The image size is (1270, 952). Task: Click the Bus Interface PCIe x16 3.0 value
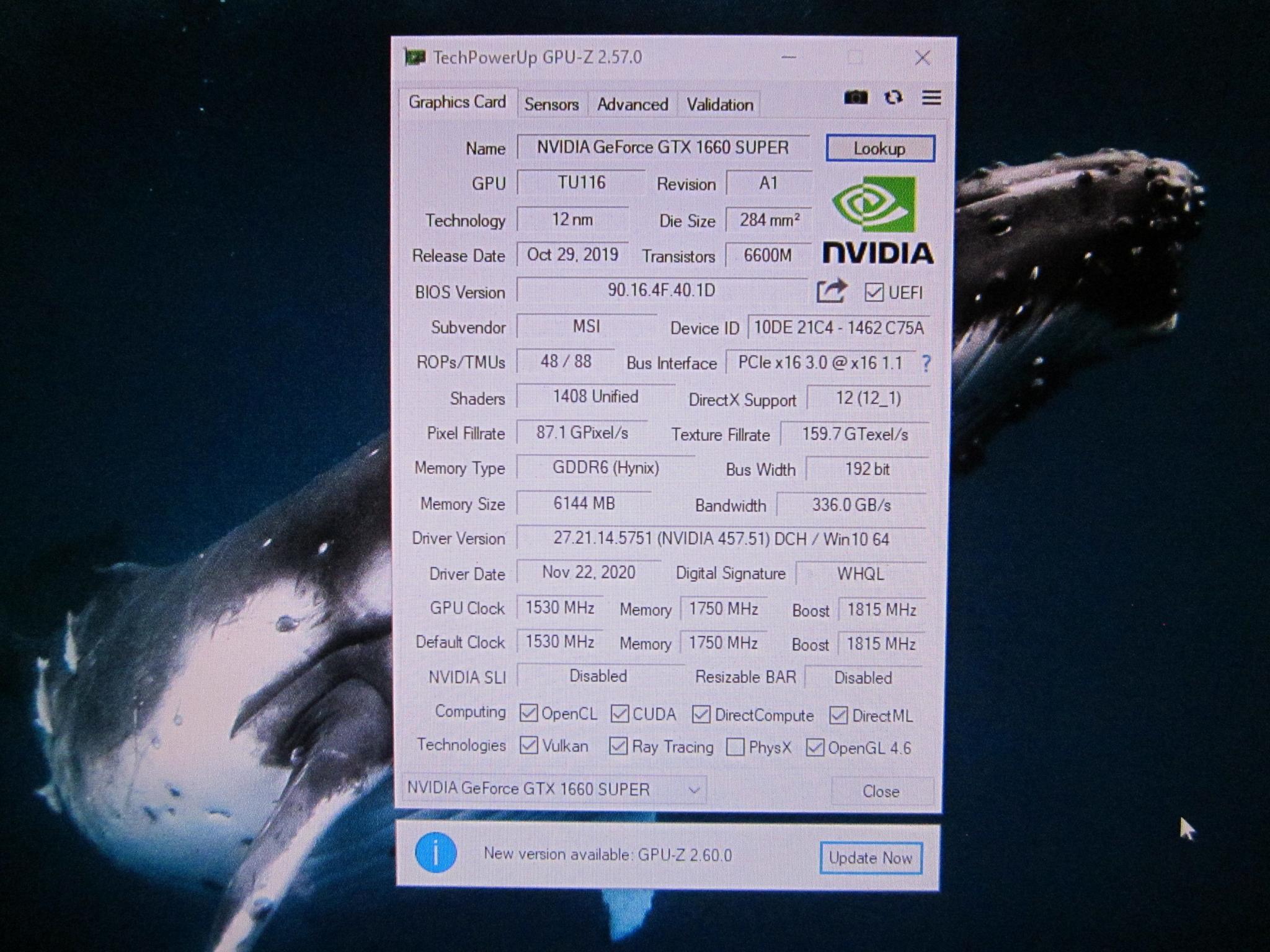820,363
